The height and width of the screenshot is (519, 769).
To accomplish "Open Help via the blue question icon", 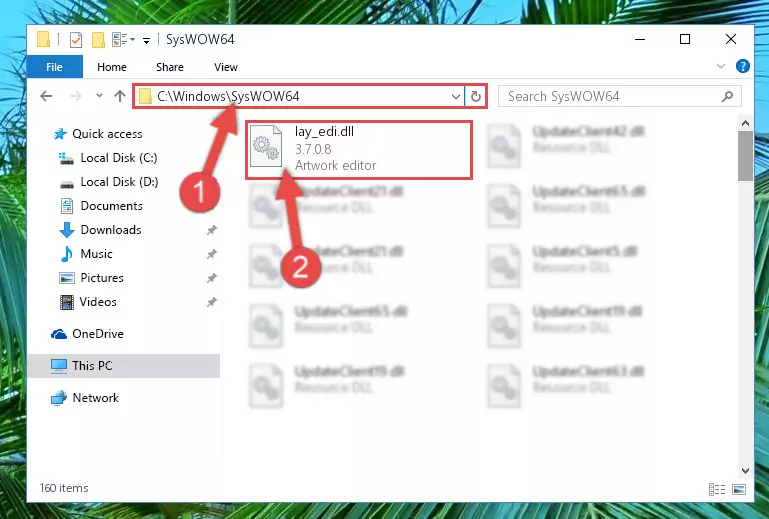I will pos(743,66).
